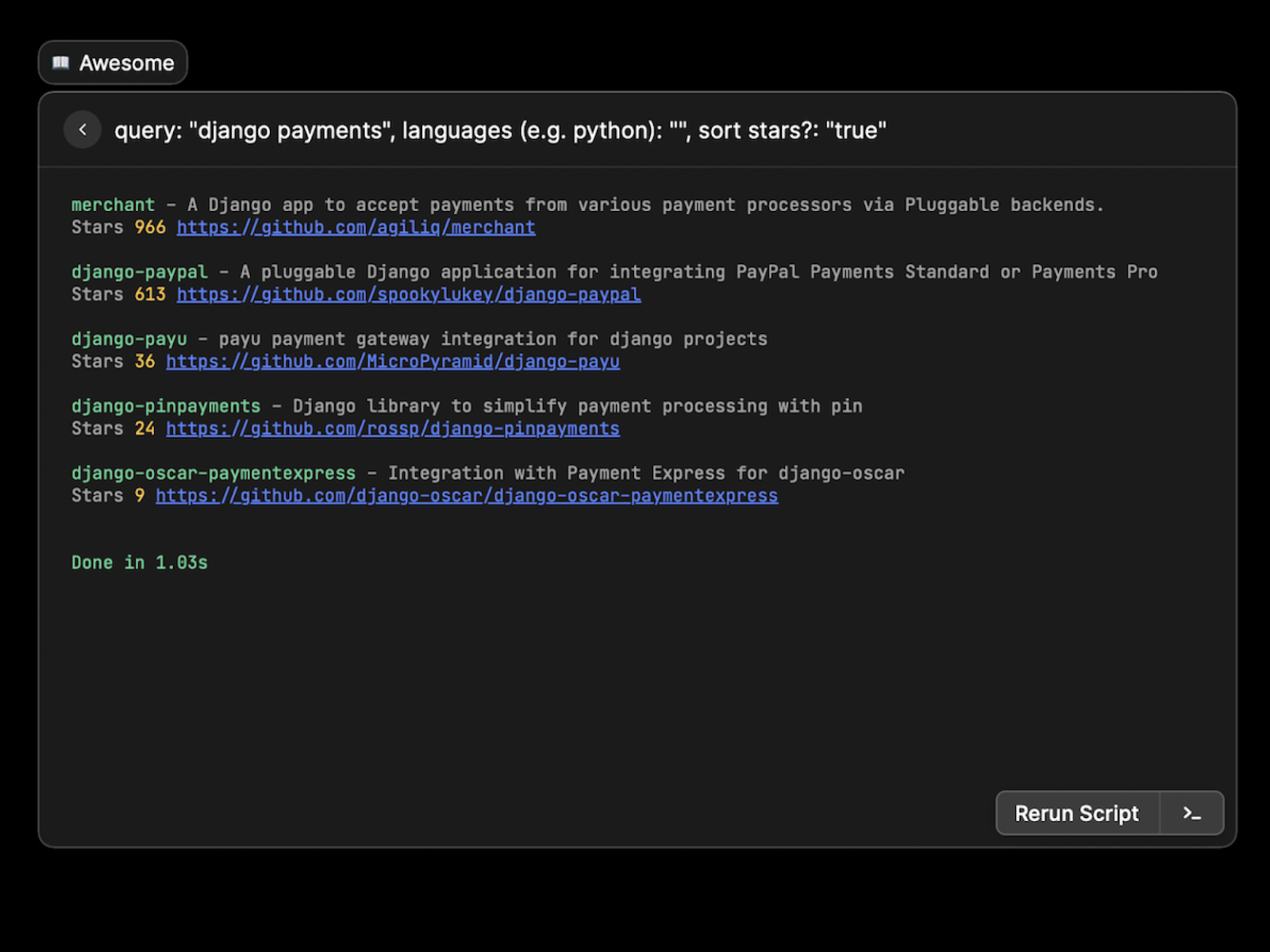1270x952 pixels.
Task: Click the green merchant repository name
Action: coord(113,205)
